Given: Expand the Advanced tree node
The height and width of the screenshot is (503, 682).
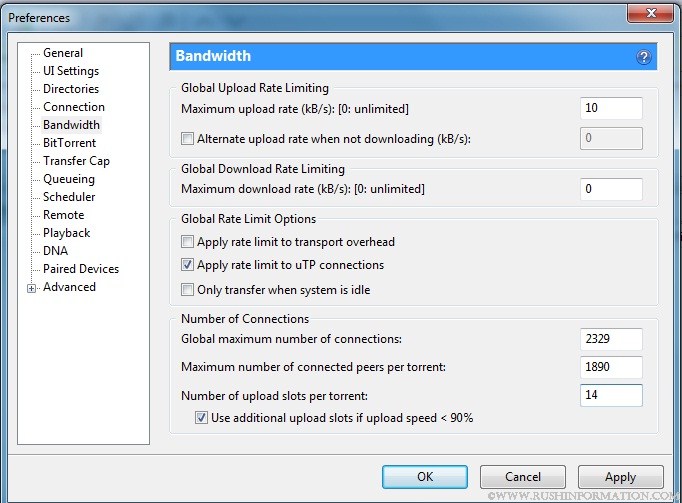Looking at the screenshot, I should pos(32,288).
